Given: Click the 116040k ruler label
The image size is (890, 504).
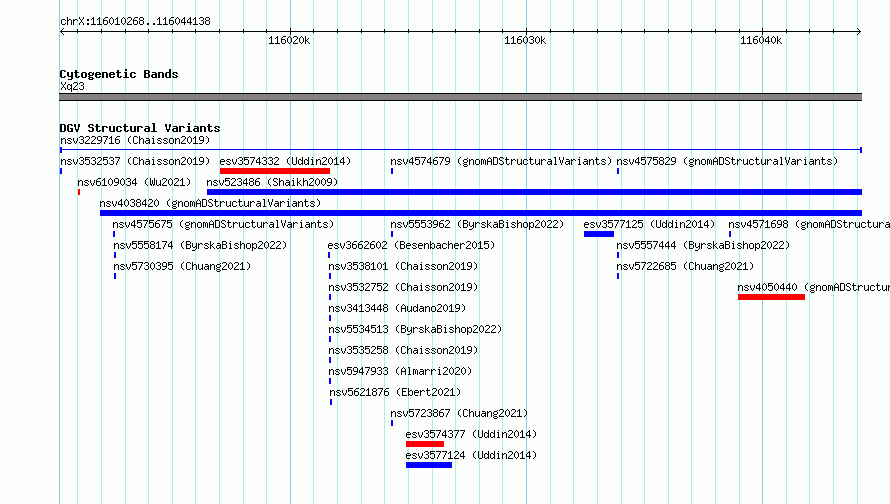Looking at the screenshot, I should click(x=761, y=40).
